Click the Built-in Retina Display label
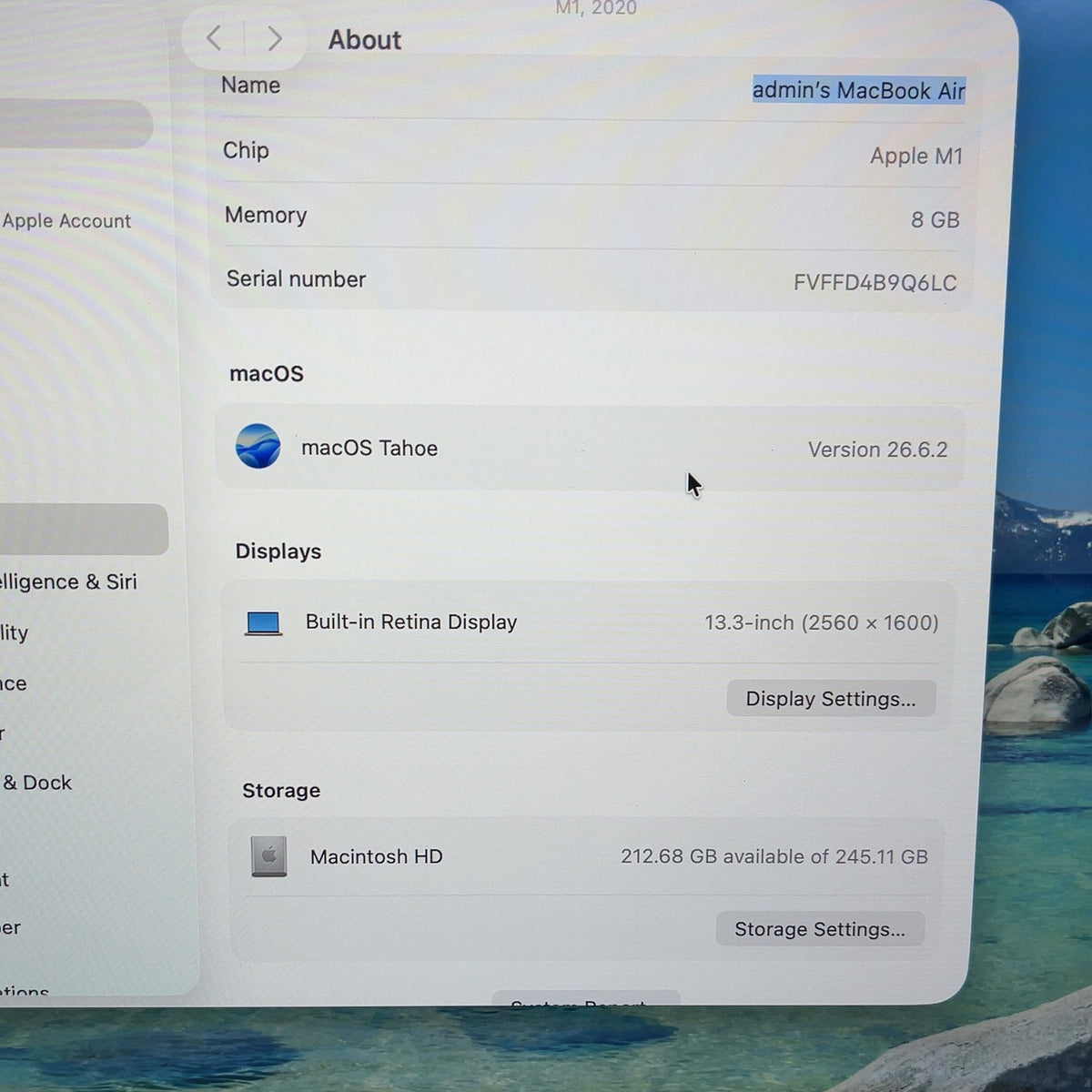The image size is (1092, 1092). point(411,622)
